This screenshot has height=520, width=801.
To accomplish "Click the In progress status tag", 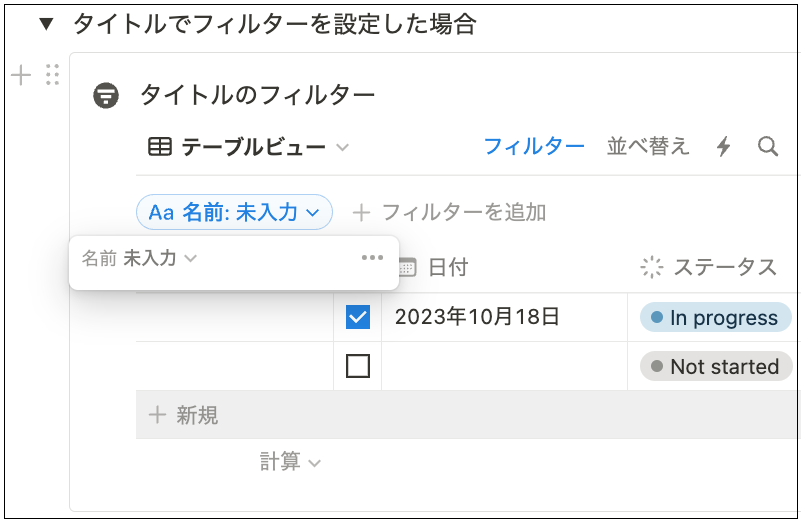I will pos(714,318).
